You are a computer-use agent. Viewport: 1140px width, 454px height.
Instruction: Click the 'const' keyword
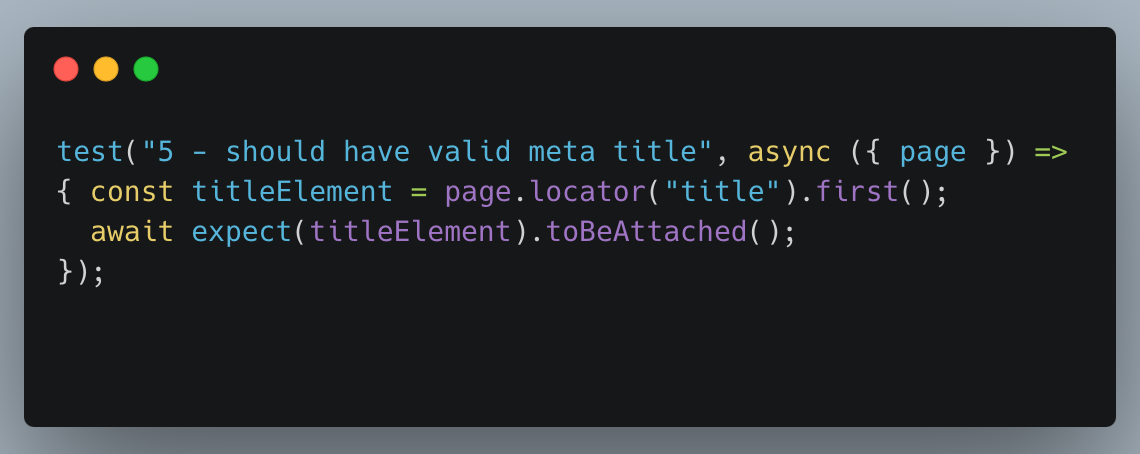click(132, 192)
